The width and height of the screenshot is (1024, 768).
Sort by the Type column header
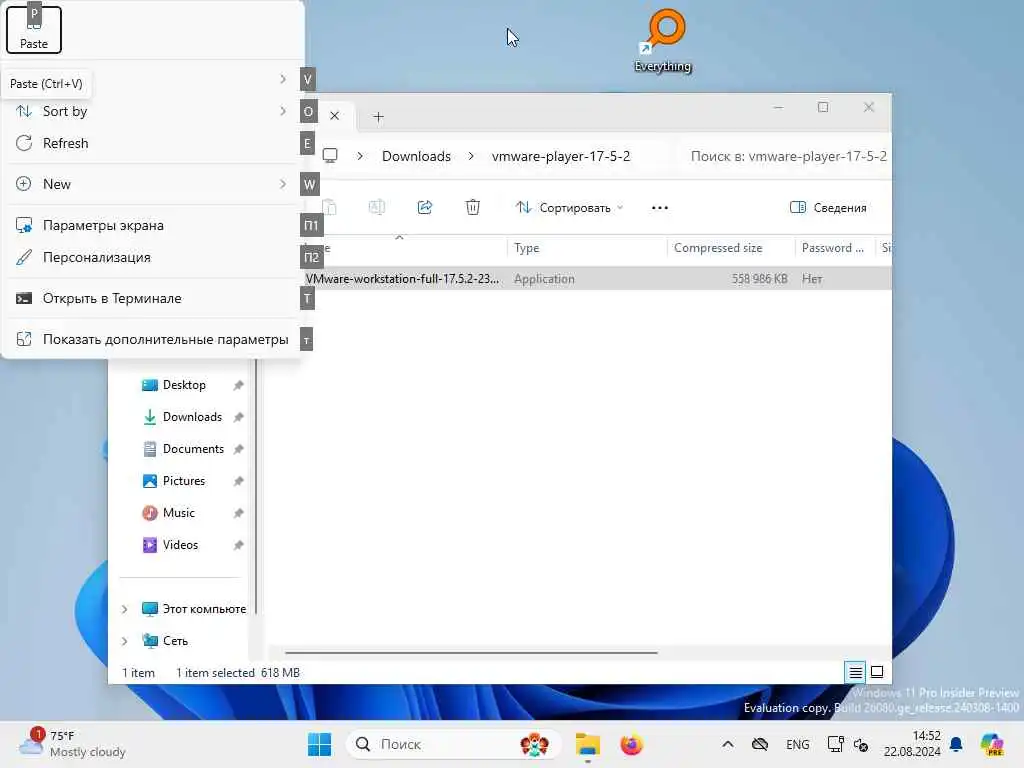point(586,248)
